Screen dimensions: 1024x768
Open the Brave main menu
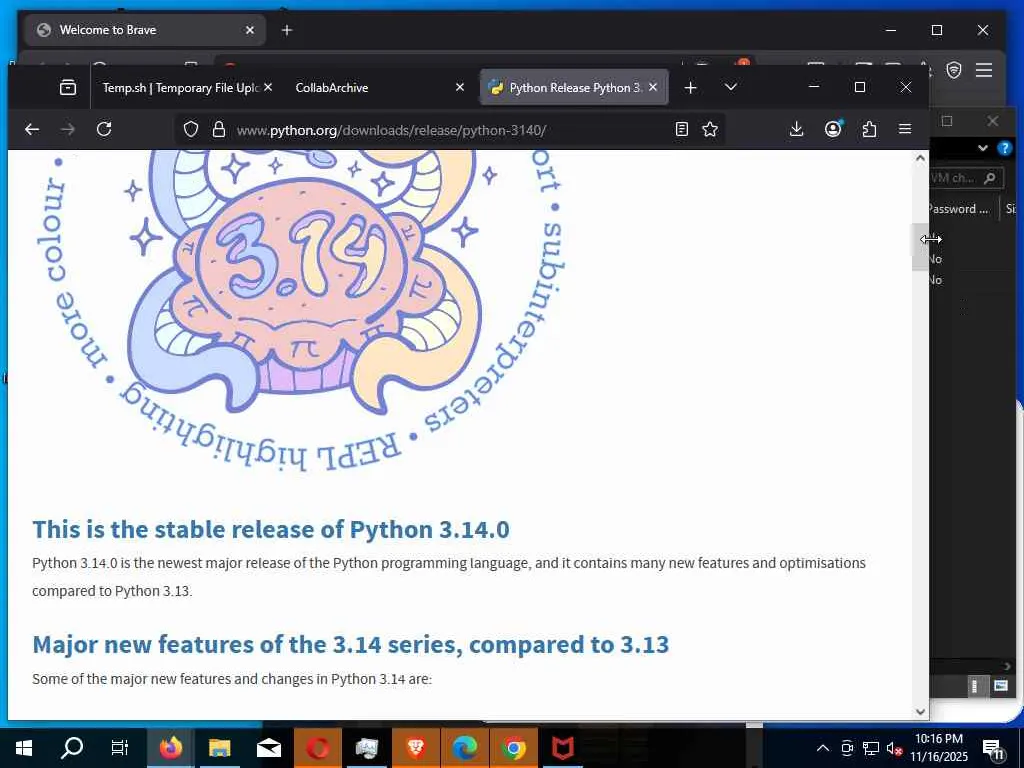tap(984, 70)
